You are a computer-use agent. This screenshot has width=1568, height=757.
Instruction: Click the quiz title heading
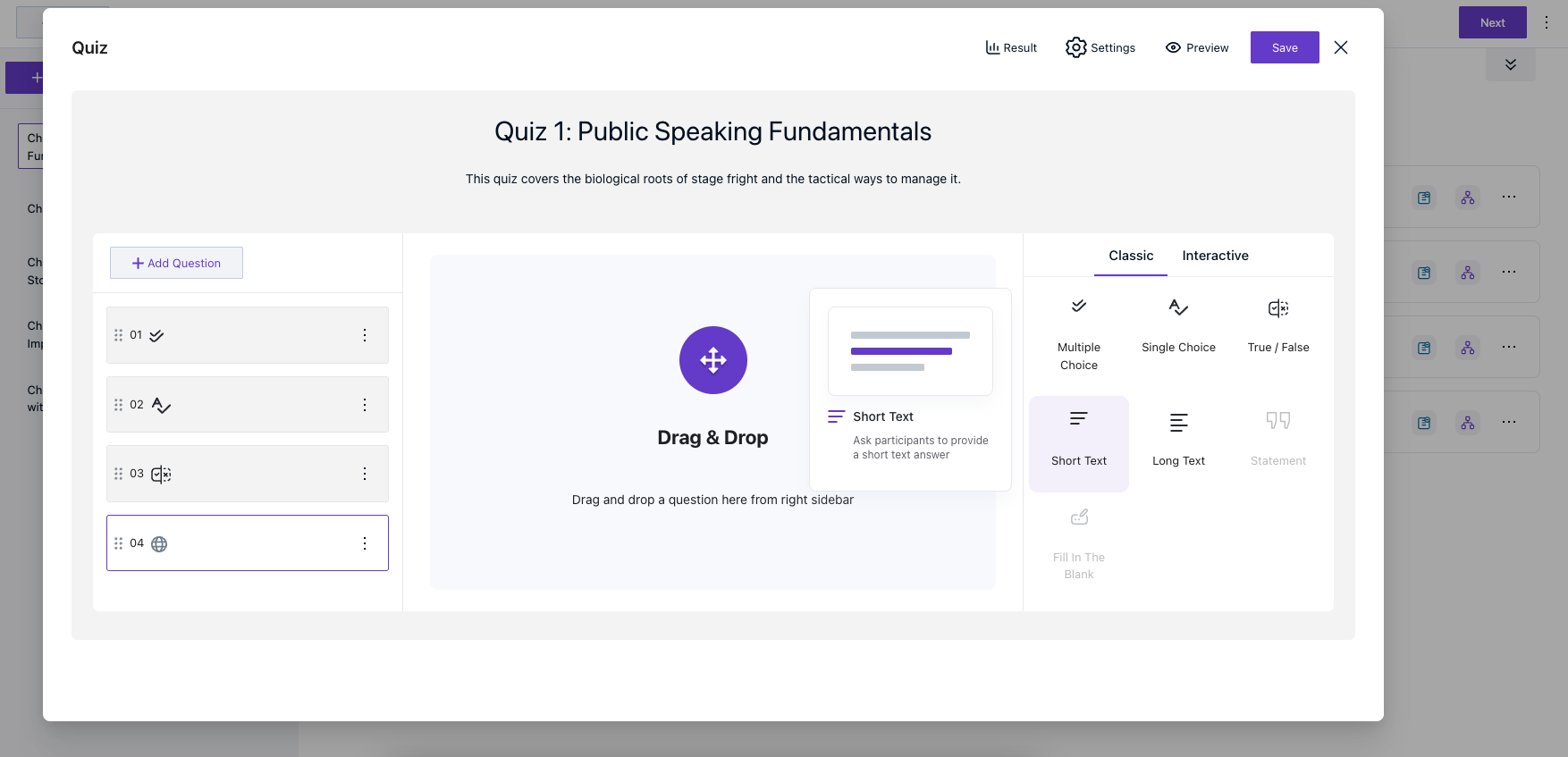pyautogui.click(x=713, y=131)
